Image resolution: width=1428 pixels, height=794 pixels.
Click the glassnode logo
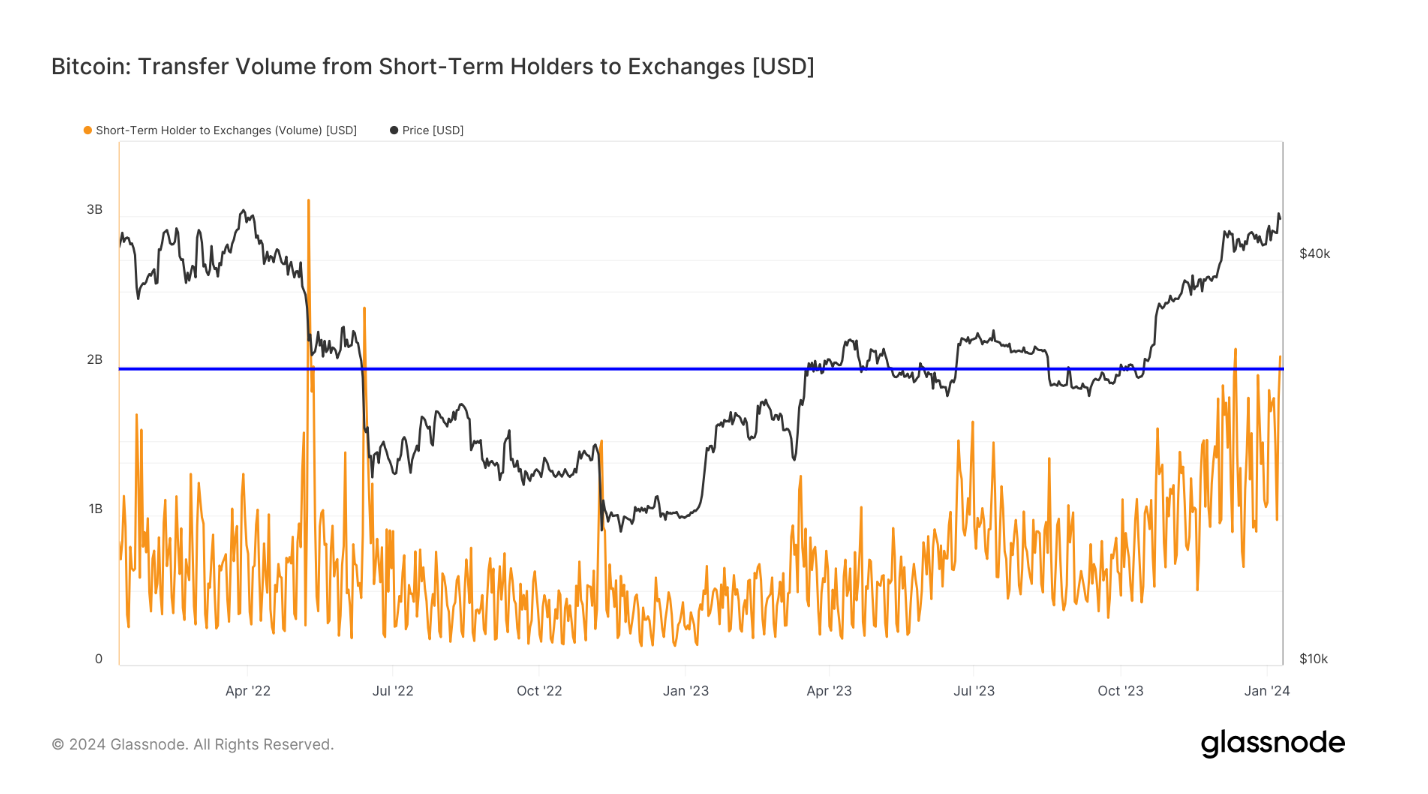pyautogui.click(x=1272, y=744)
